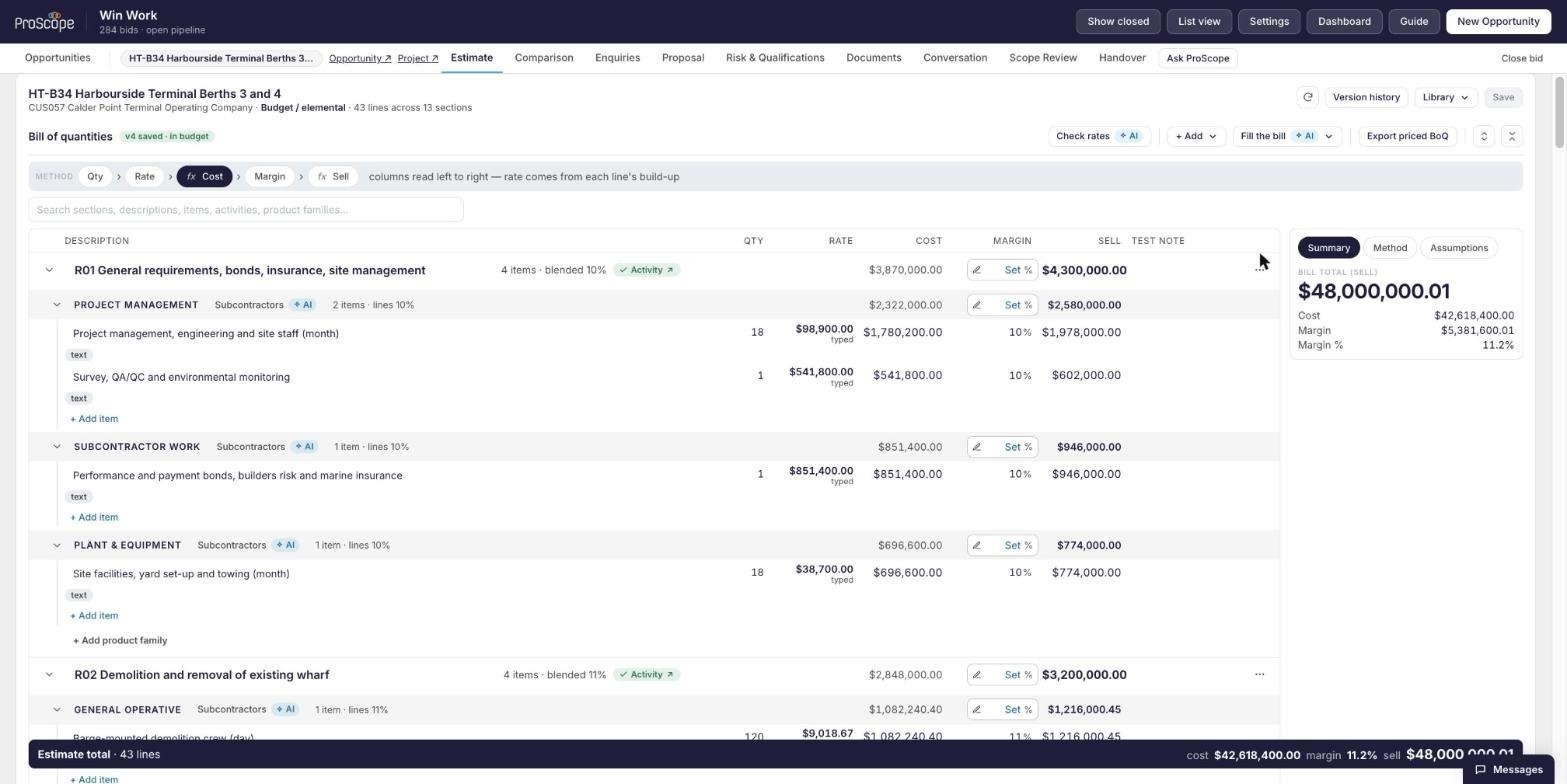Click the expand all sections icon
This screenshot has height=784, width=1567.
point(1484,136)
